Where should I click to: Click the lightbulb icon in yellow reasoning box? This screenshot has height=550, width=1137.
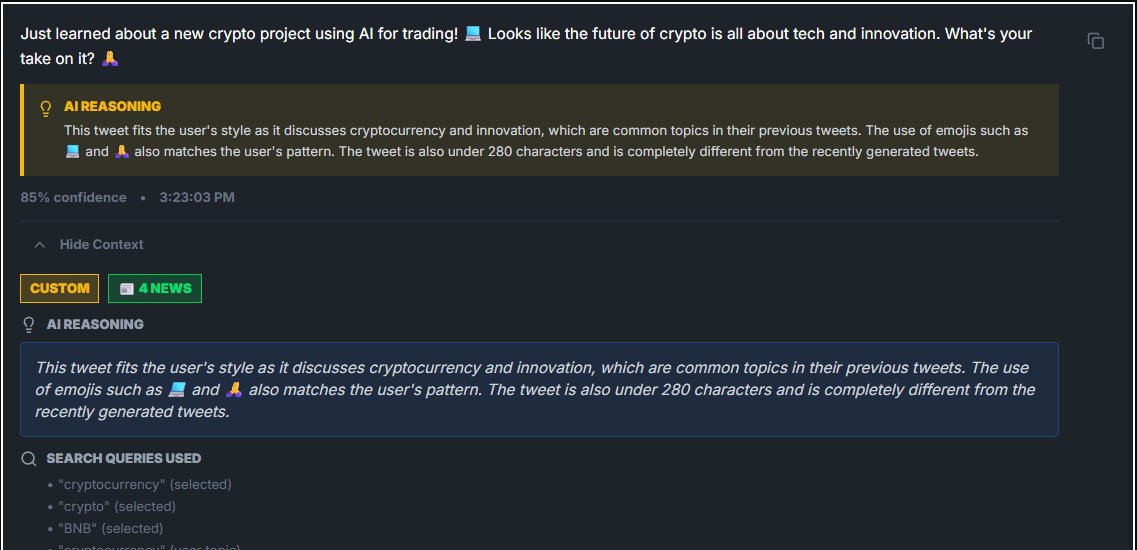(x=45, y=107)
